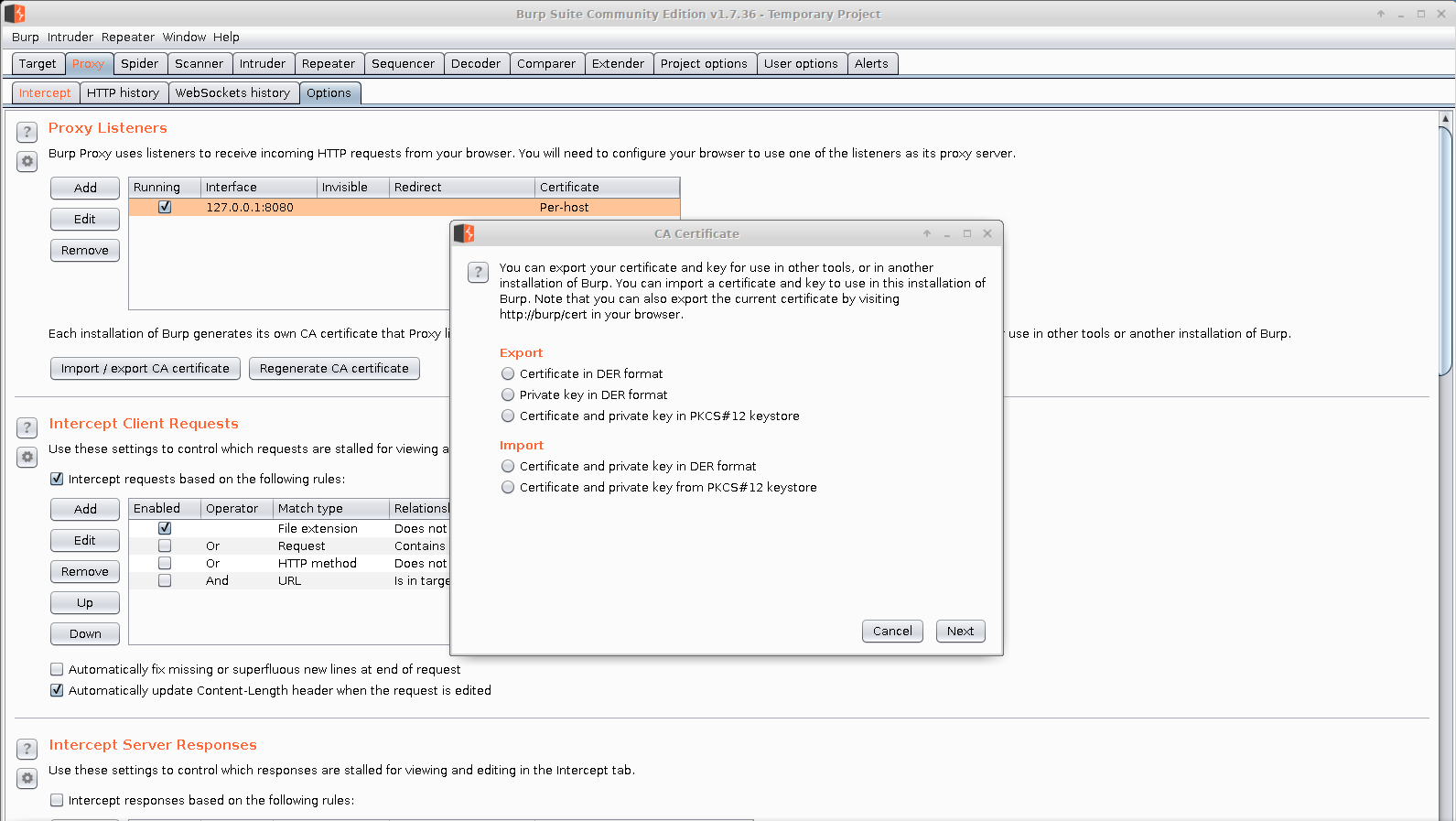
Task: Open help for Proxy Listeners section
Action: point(27,132)
